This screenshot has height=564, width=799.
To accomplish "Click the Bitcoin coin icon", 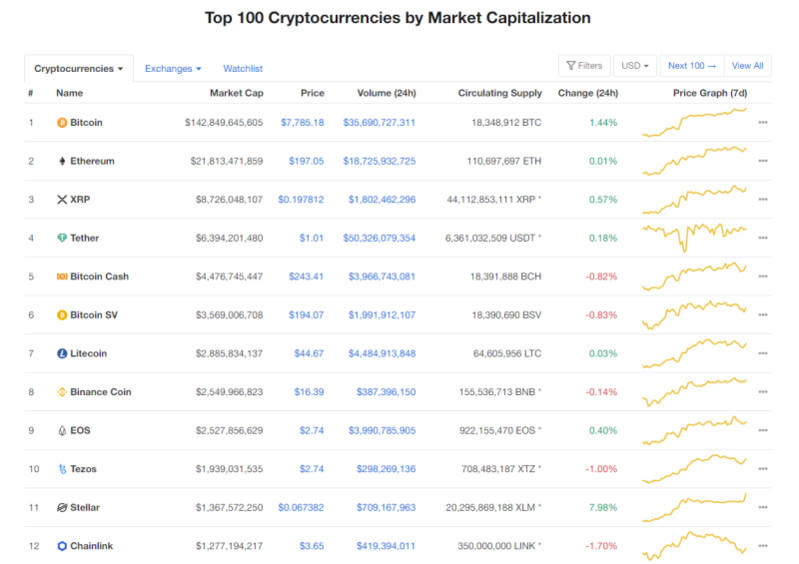I will click(62, 123).
